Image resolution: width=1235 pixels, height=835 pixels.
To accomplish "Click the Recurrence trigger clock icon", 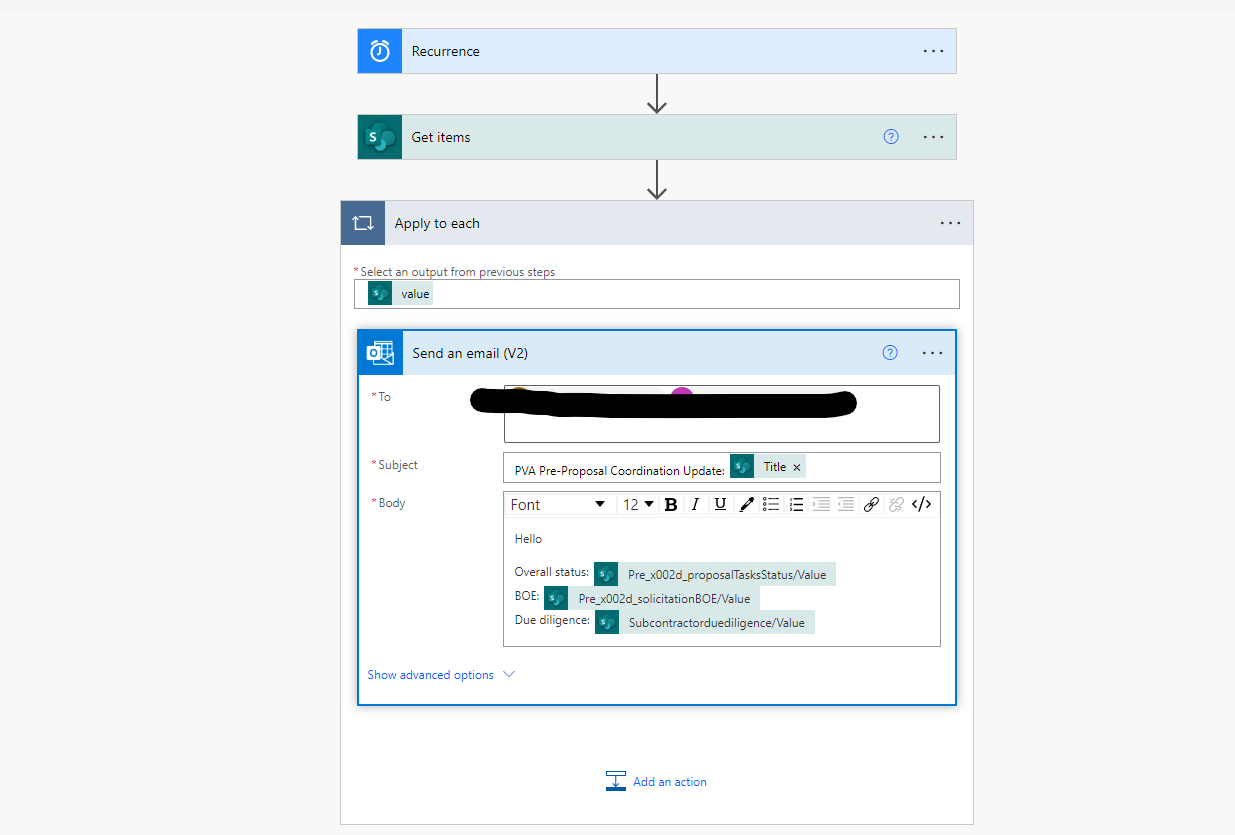I will click(x=379, y=51).
